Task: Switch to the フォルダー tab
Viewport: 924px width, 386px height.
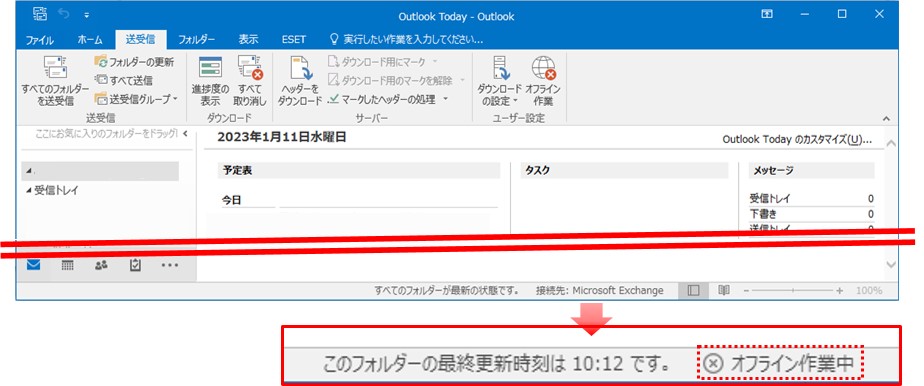Action: [196, 39]
